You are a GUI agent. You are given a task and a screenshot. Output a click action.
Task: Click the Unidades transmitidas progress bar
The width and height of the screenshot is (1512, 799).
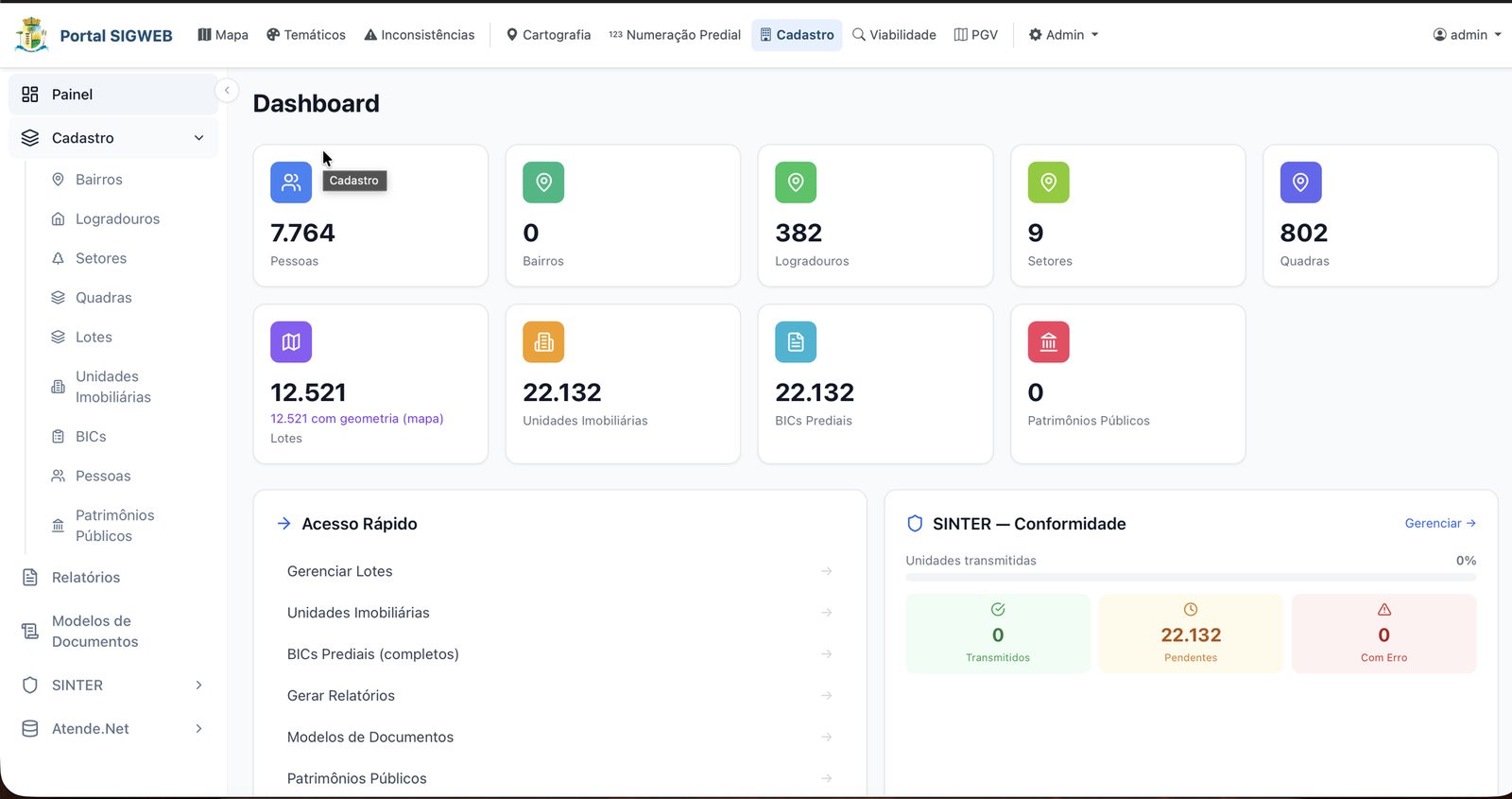coord(1191,577)
